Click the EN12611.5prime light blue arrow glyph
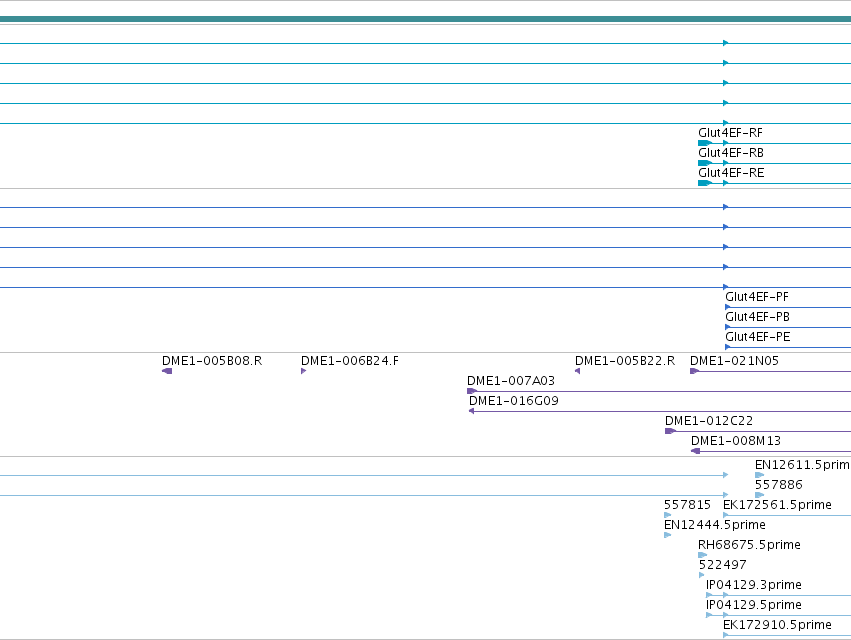 [x=759, y=476]
